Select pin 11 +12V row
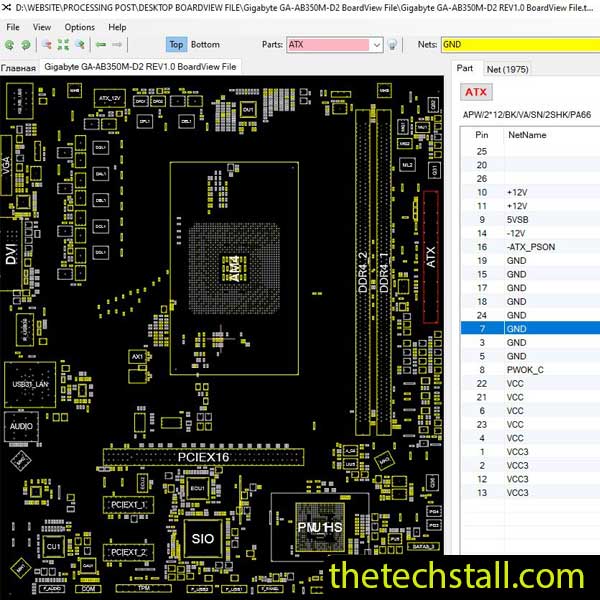The image size is (600, 600). pos(530,206)
